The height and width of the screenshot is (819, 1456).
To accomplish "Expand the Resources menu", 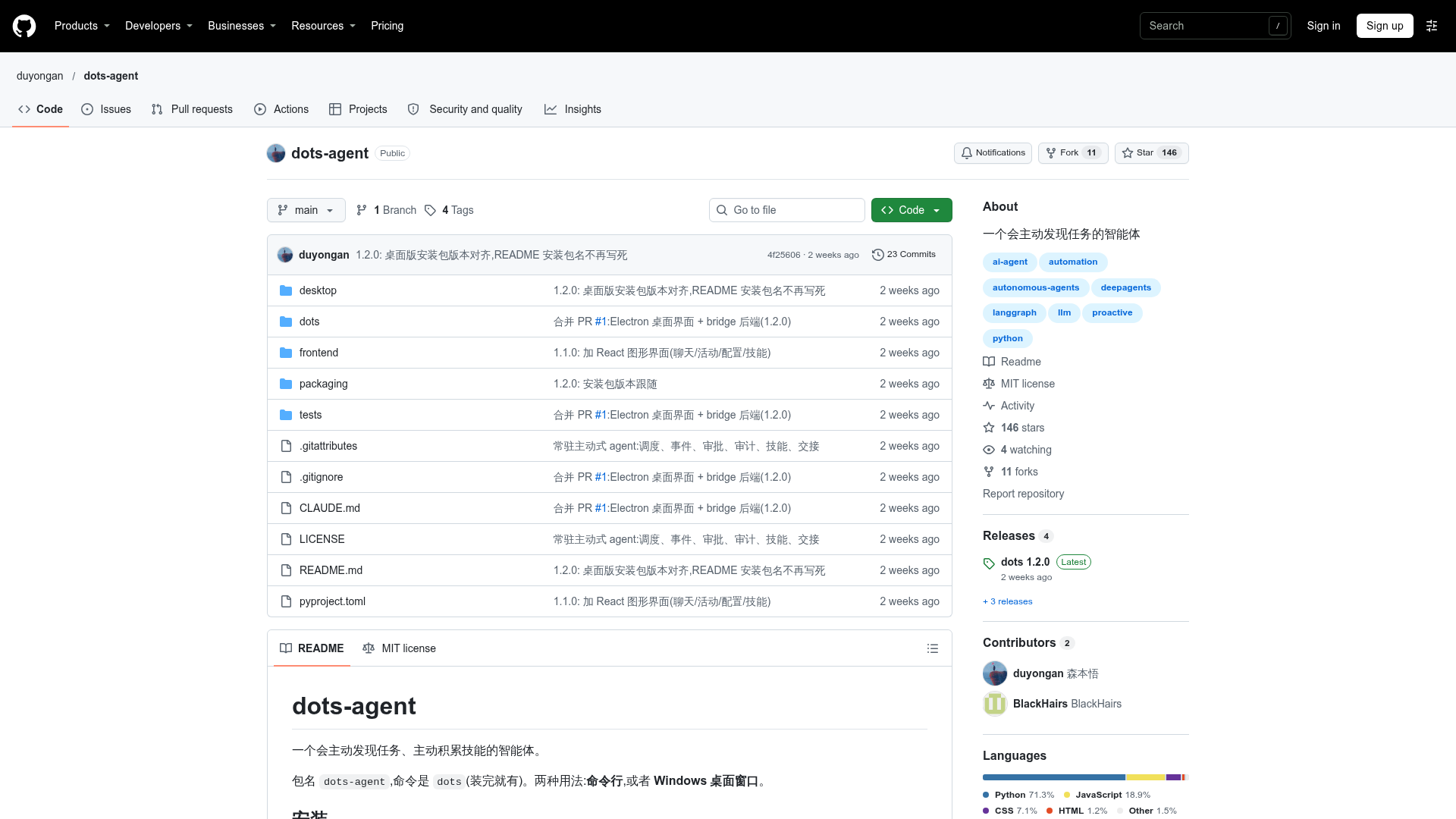I will 323,26.
